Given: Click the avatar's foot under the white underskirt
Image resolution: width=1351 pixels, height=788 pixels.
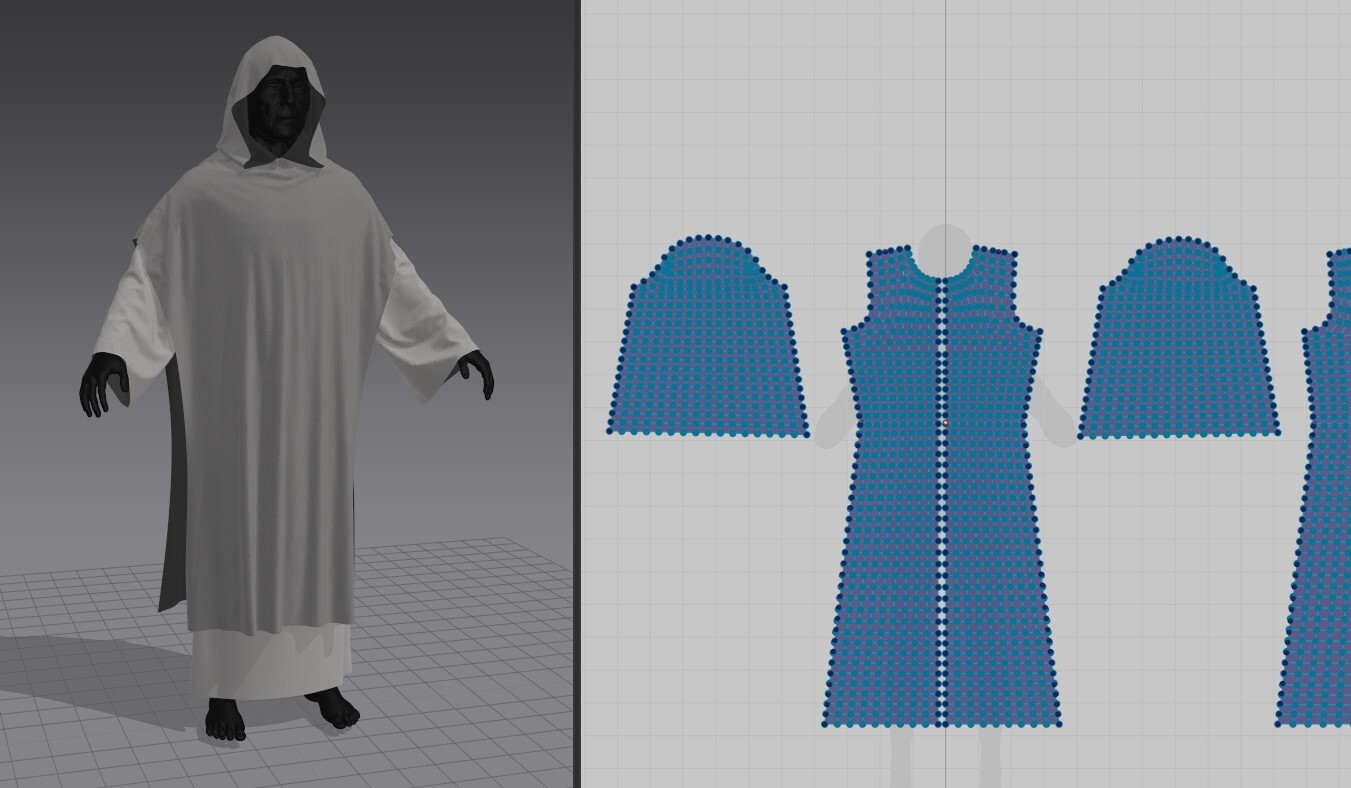Looking at the screenshot, I should click(225, 719).
